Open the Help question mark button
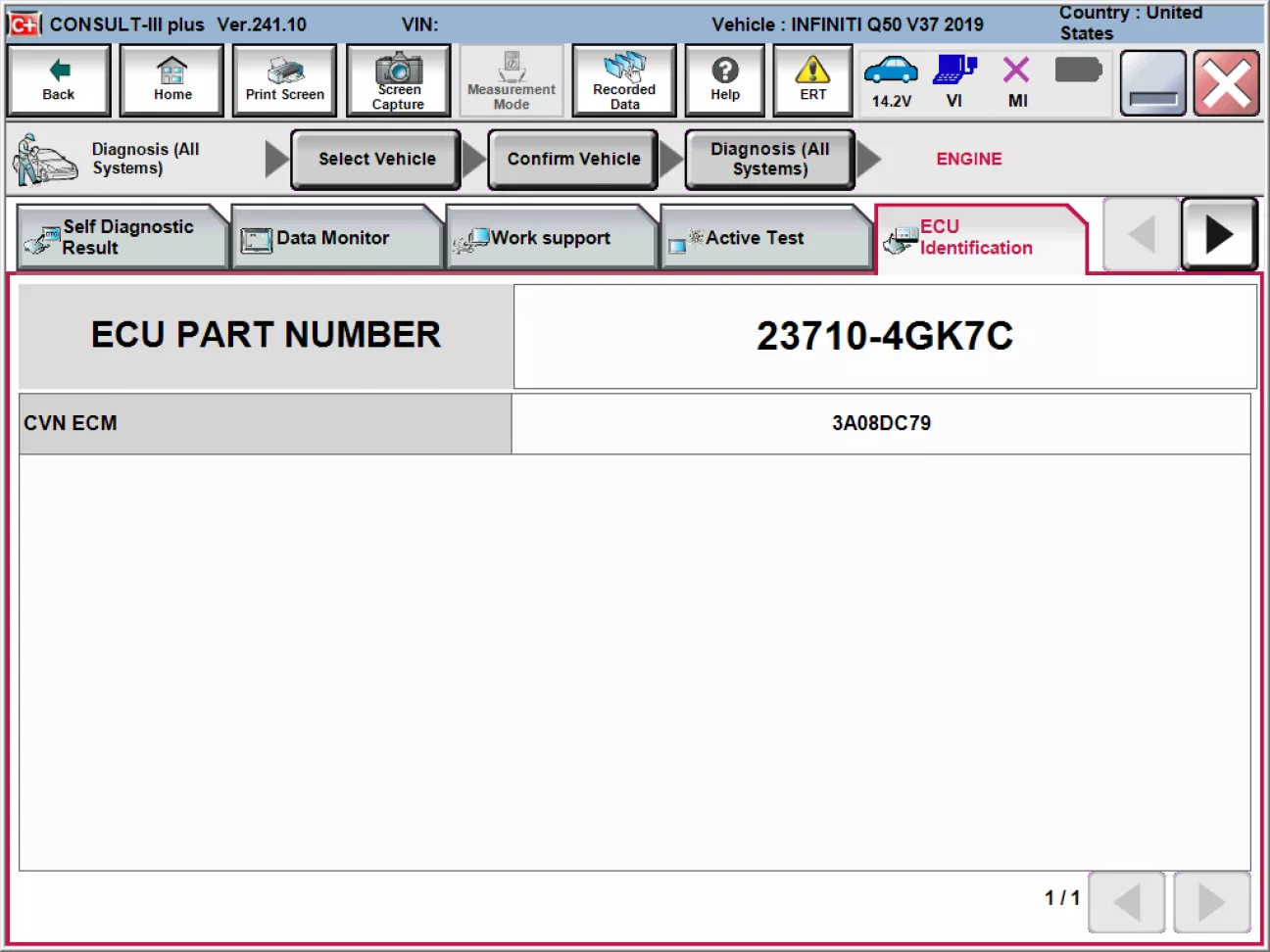1270x952 pixels. tap(725, 80)
